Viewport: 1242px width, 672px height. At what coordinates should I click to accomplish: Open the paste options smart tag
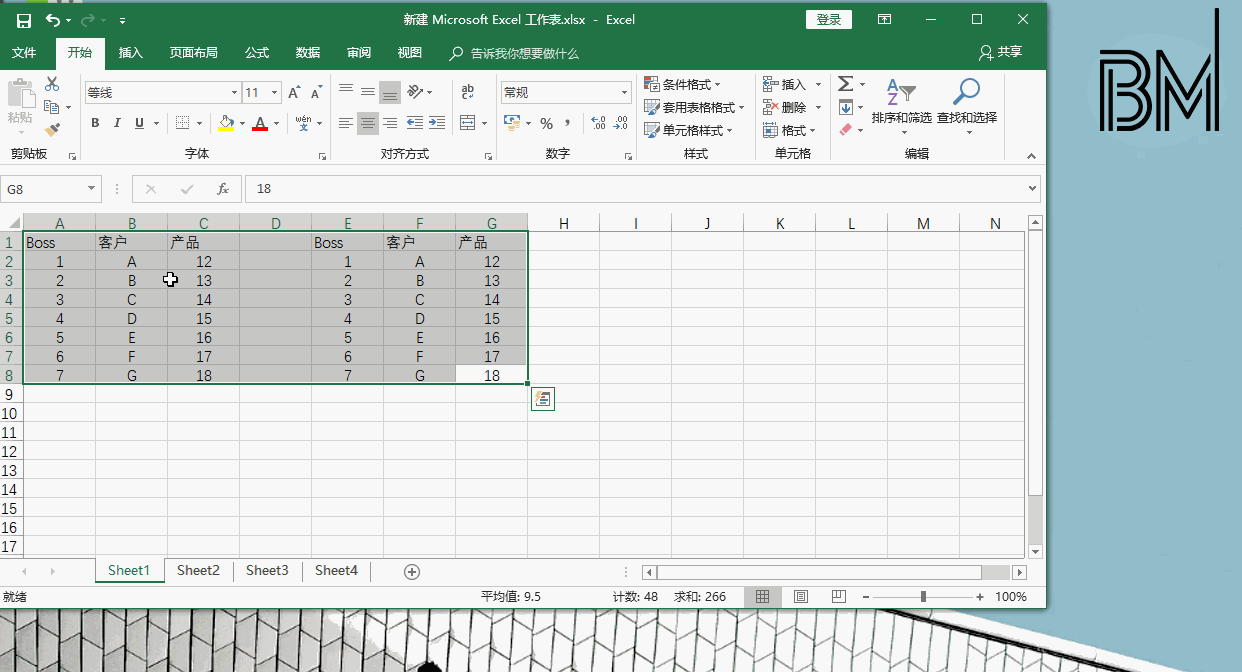[542, 399]
